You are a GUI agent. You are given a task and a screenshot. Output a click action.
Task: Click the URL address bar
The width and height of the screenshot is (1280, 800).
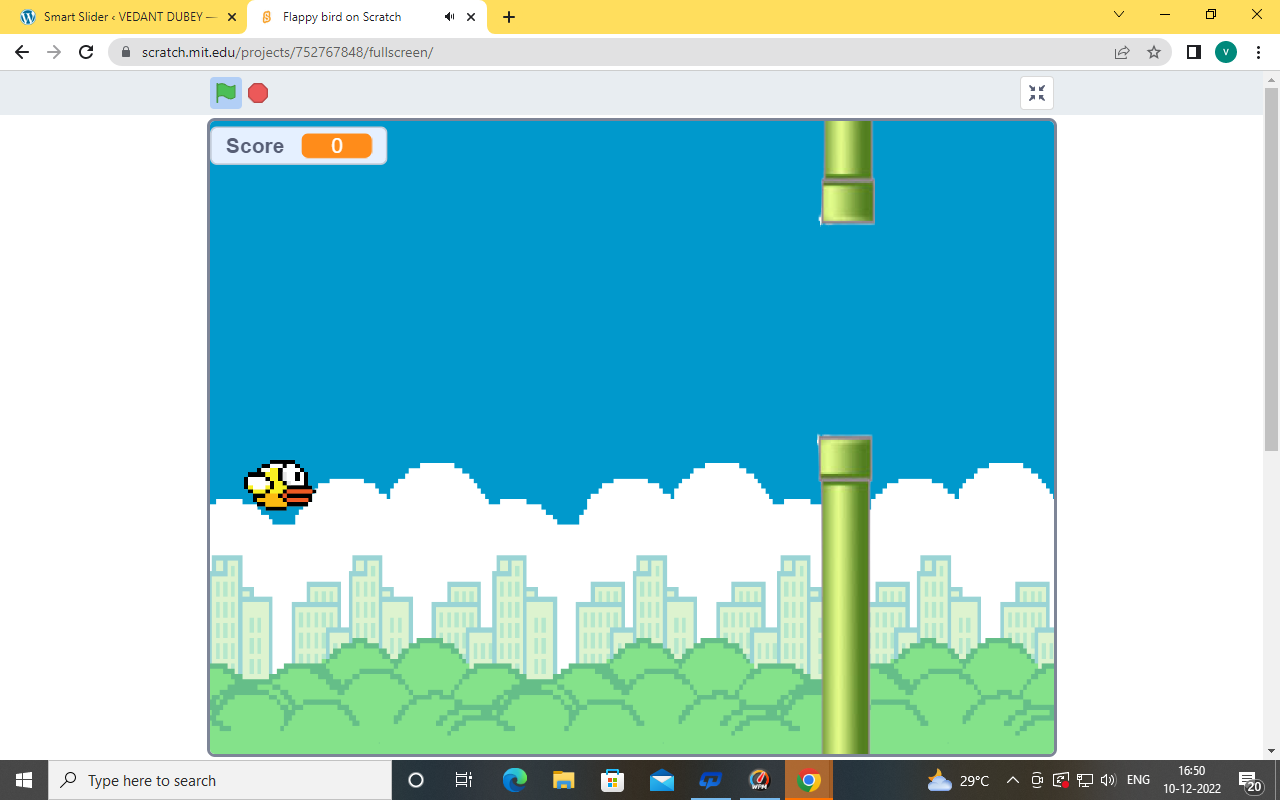click(x=600, y=52)
